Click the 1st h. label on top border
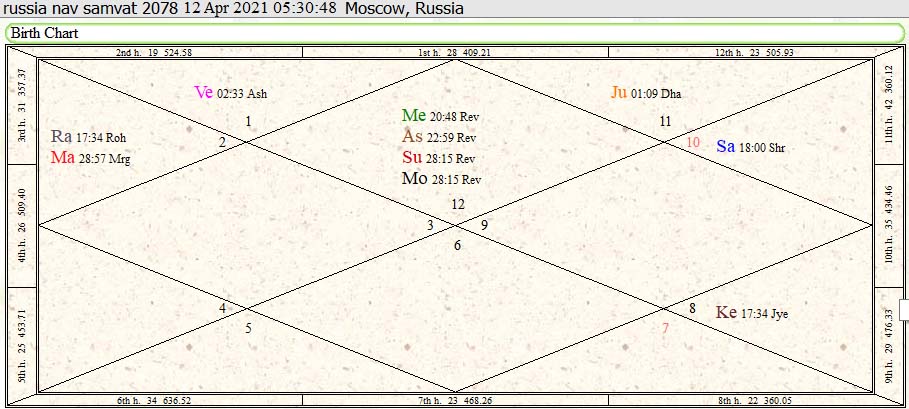The height and width of the screenshot is (409, 909). tap(454, 52)
